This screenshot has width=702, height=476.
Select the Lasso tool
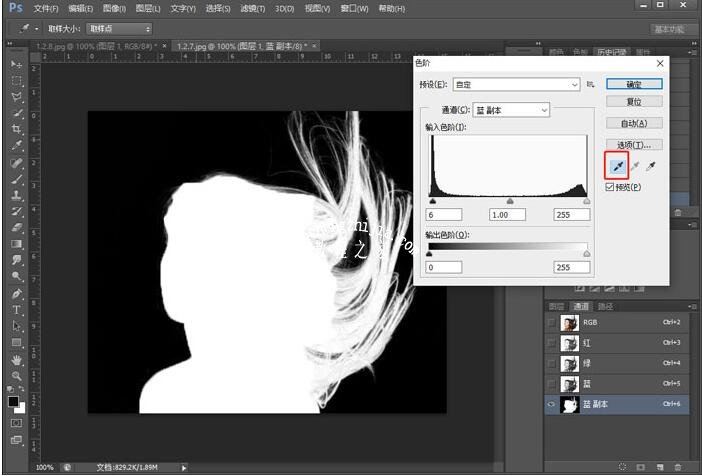click(16, 97)
